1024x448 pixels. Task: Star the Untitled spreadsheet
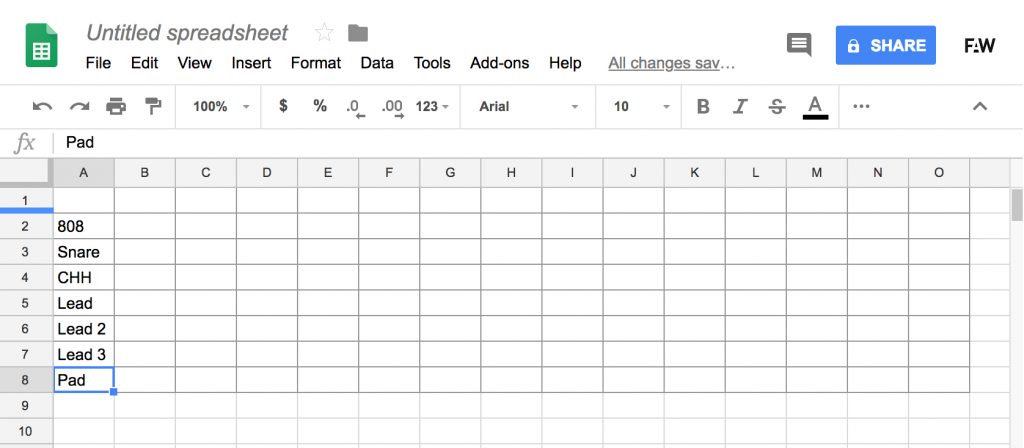(x=324, y=33)
